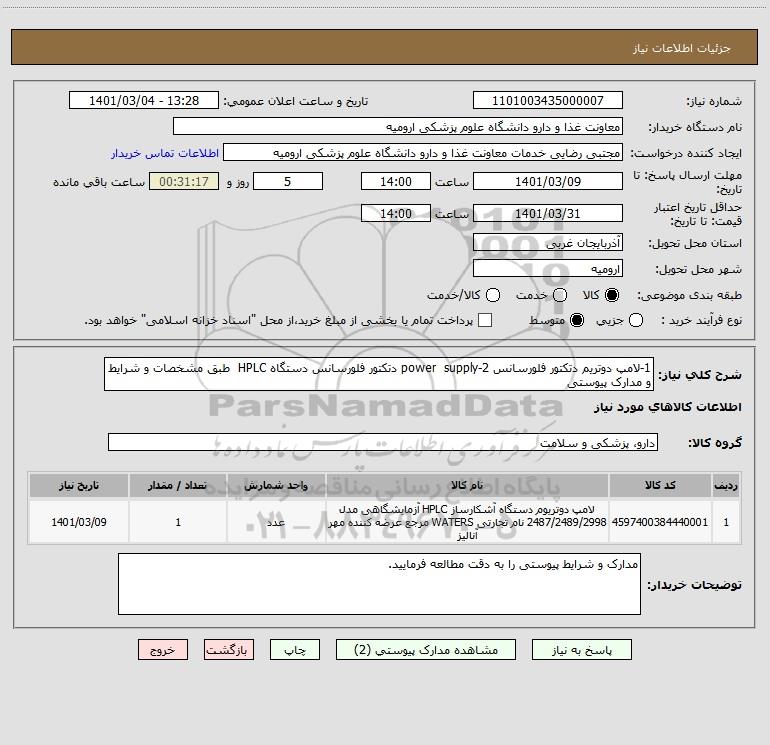Select the جزیی purchase type radio
The height and width of the screenshot is (745, 770).
(x=636, y=320)
